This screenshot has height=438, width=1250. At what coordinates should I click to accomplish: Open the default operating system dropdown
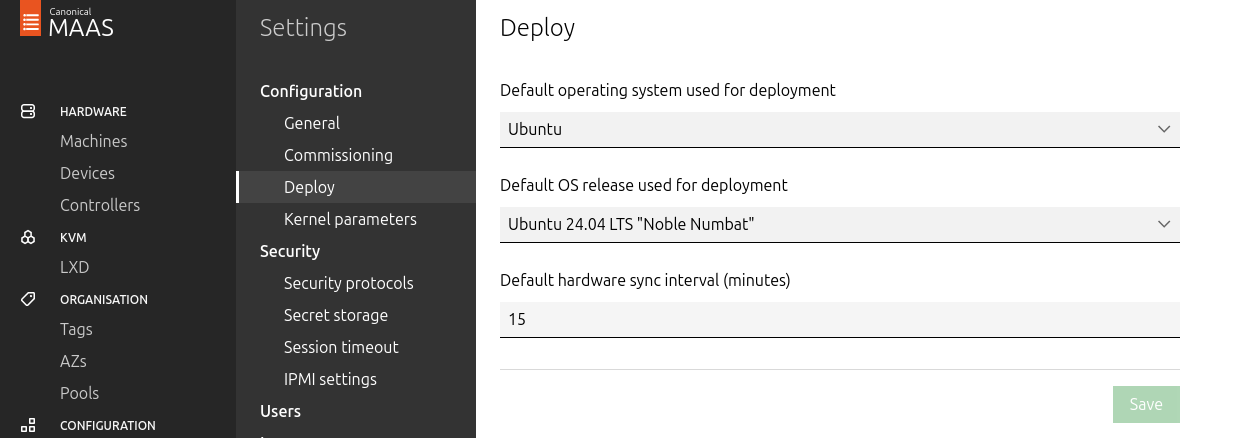838,129
